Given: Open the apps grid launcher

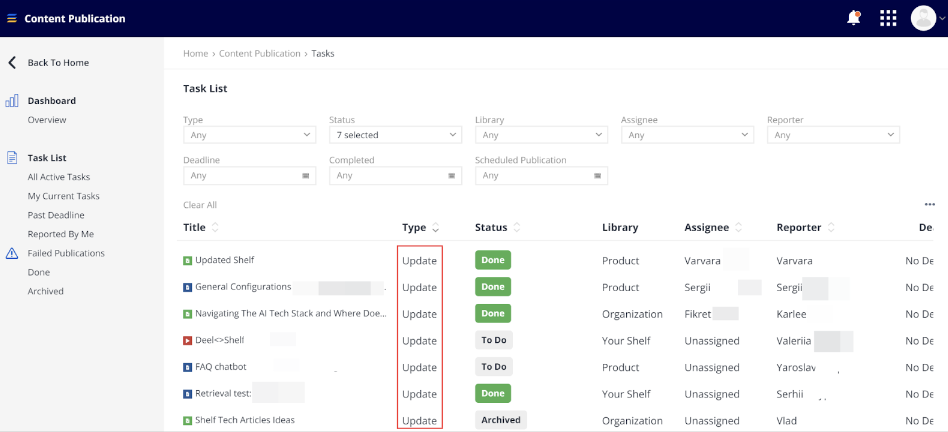Looking at the screenshot, I should pyautogui.click(x=888, y=18).
